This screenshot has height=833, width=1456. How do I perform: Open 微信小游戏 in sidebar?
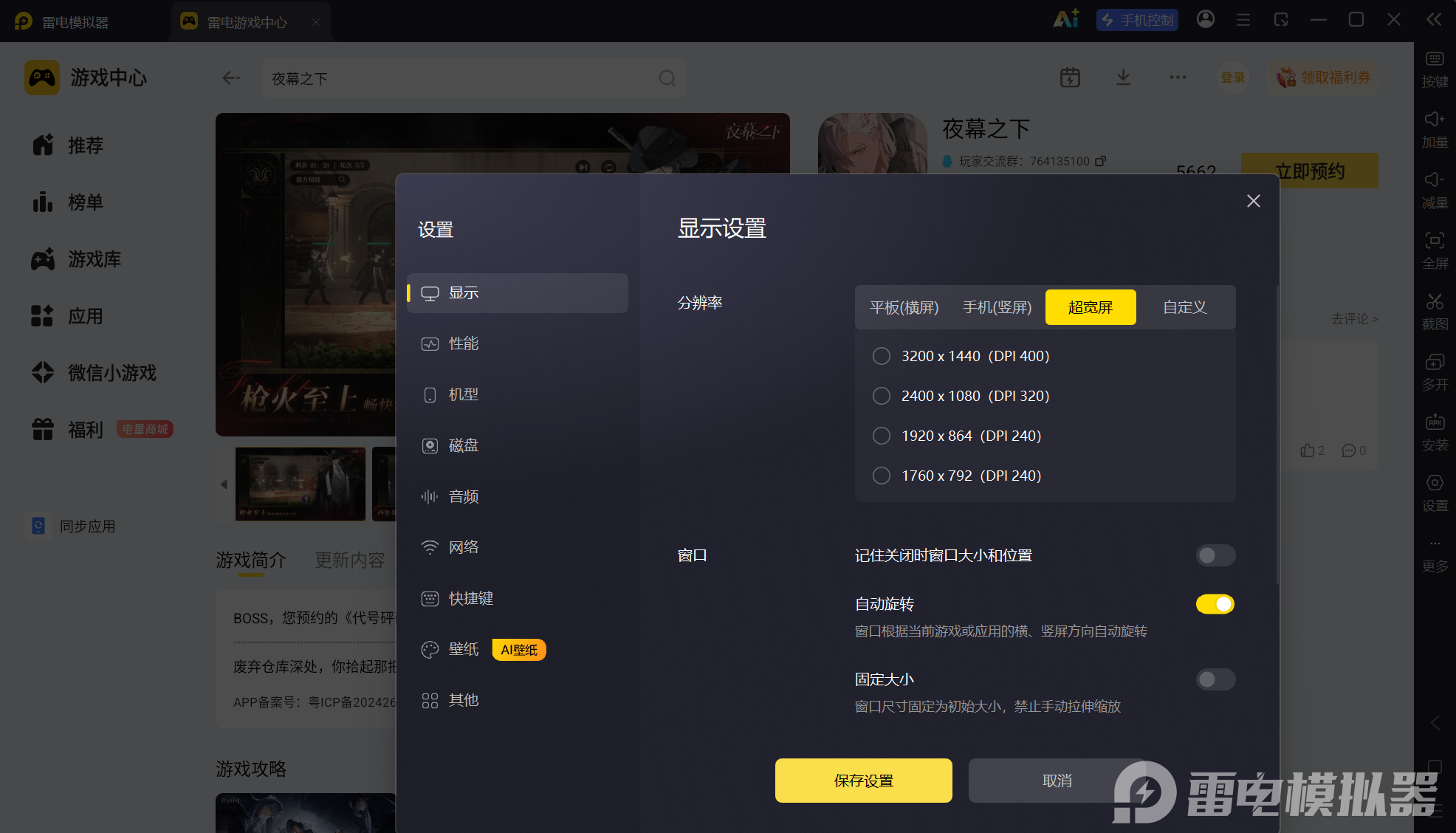pyautogui.click(x=94, y=373)
